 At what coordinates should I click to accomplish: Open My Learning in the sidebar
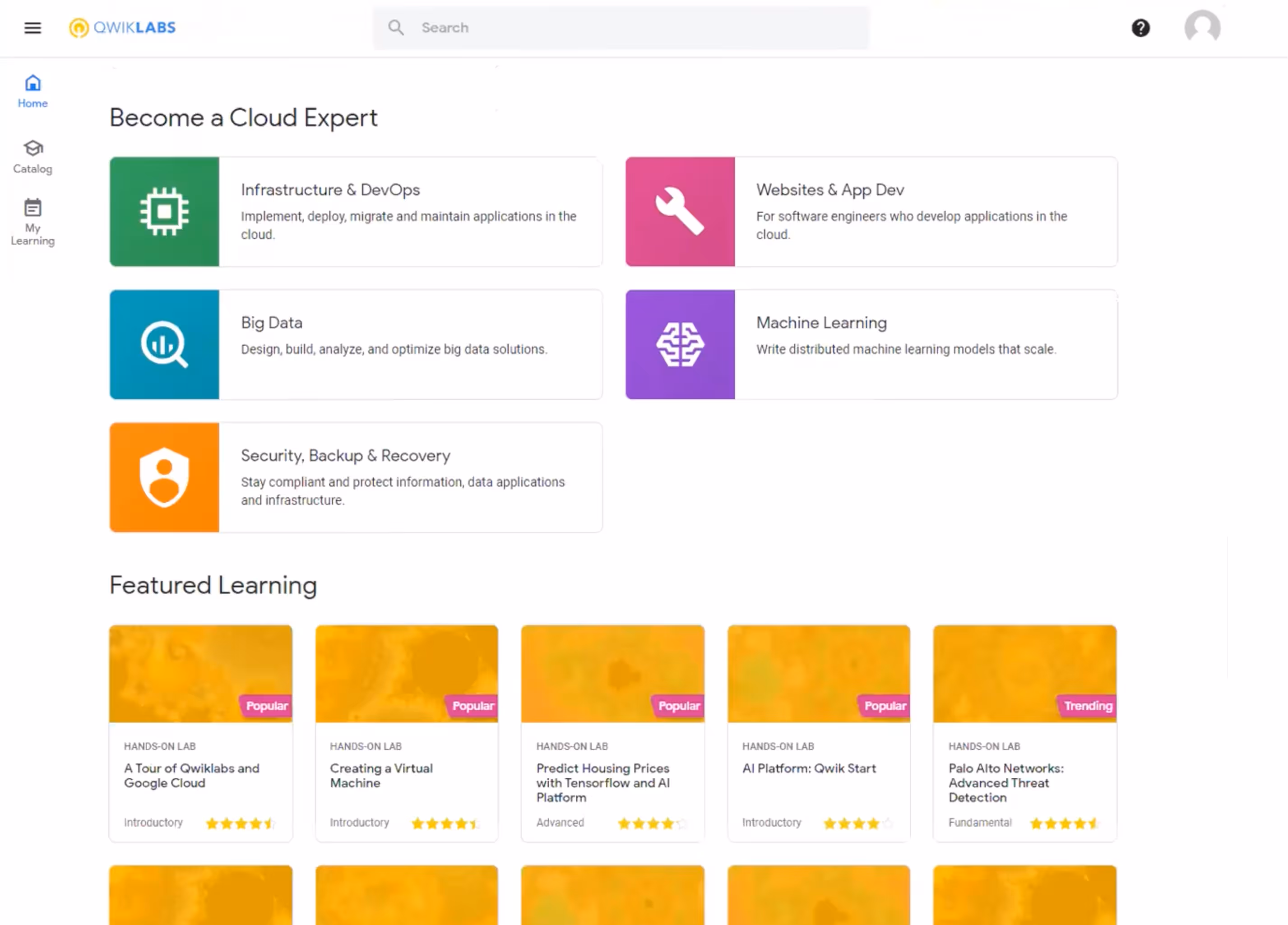(x=32, y=222)
